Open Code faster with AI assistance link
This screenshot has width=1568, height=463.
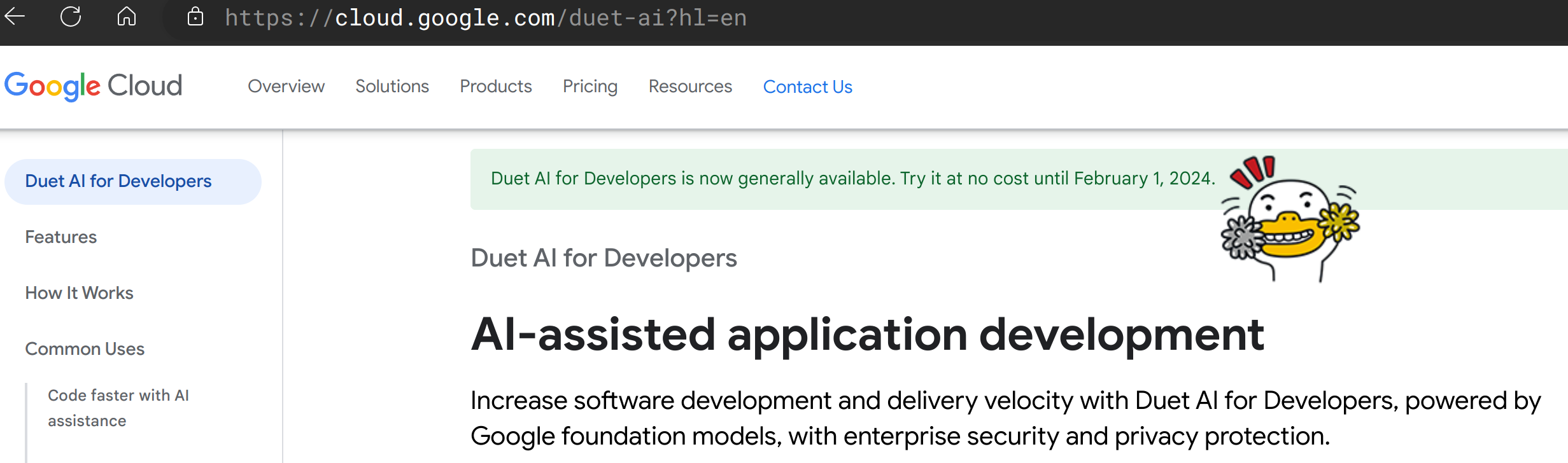pos(118,408)
